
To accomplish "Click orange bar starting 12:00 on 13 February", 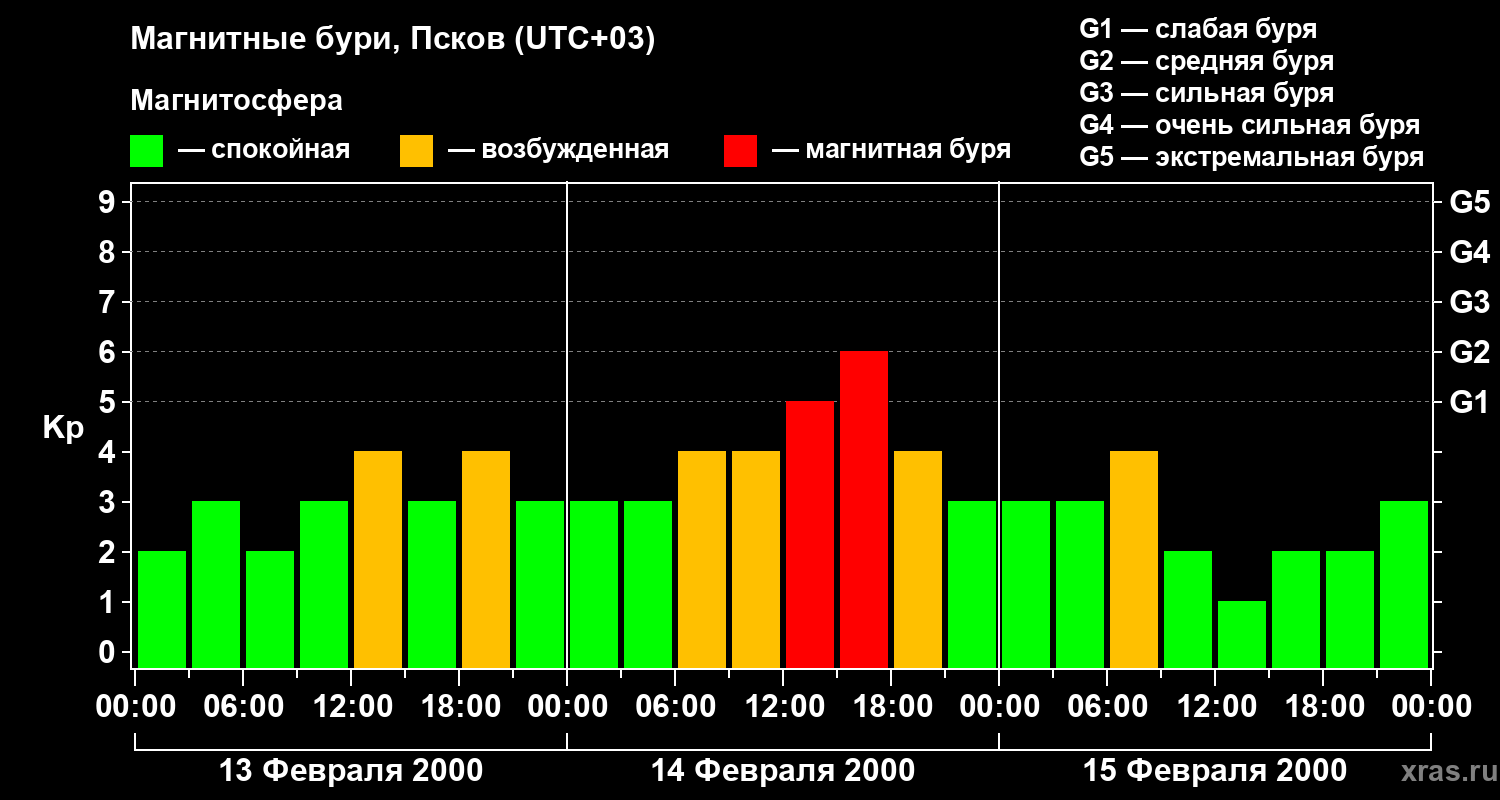I will (x=378, y=559).
